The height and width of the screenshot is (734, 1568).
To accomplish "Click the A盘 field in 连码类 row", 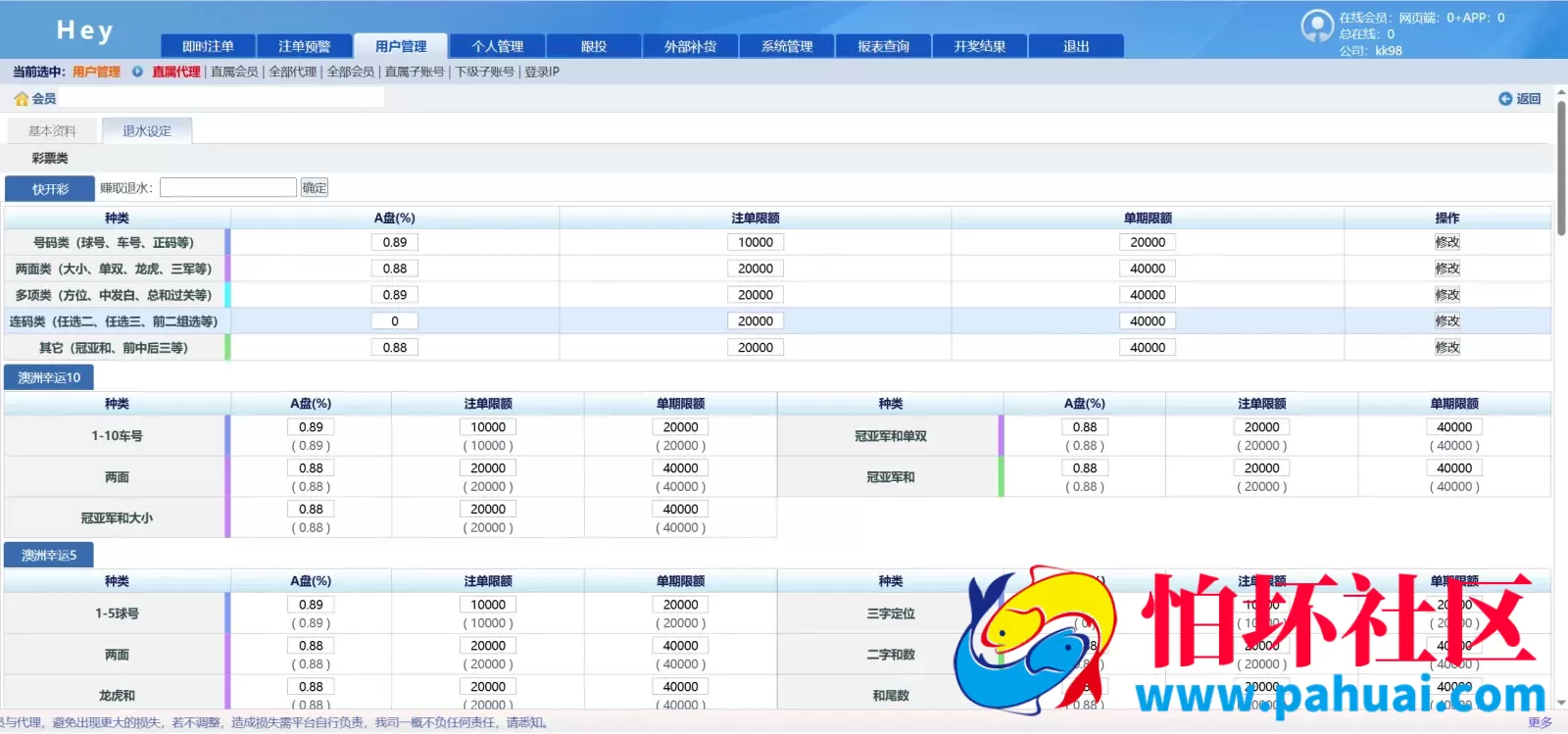I will (395, 321).
